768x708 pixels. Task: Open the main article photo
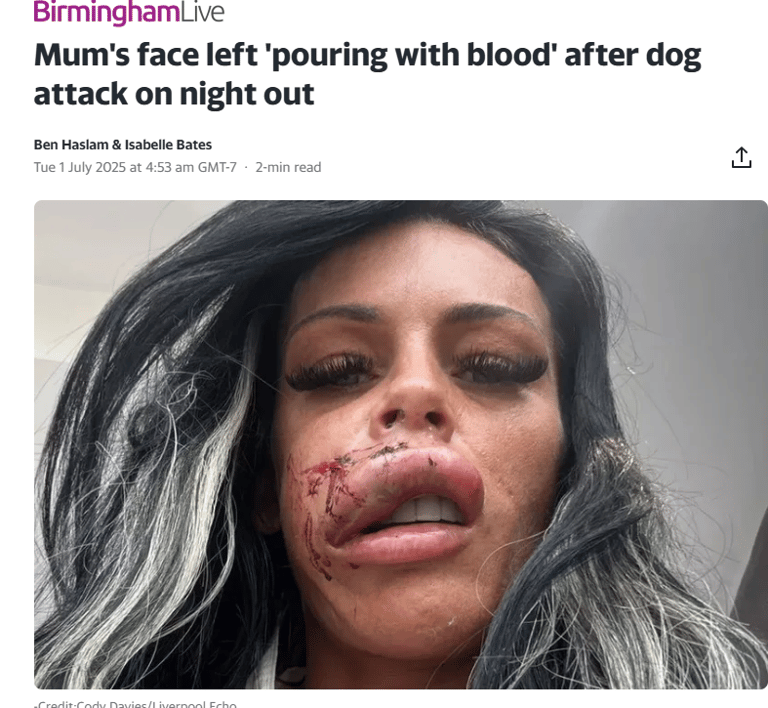coord(400,444)
